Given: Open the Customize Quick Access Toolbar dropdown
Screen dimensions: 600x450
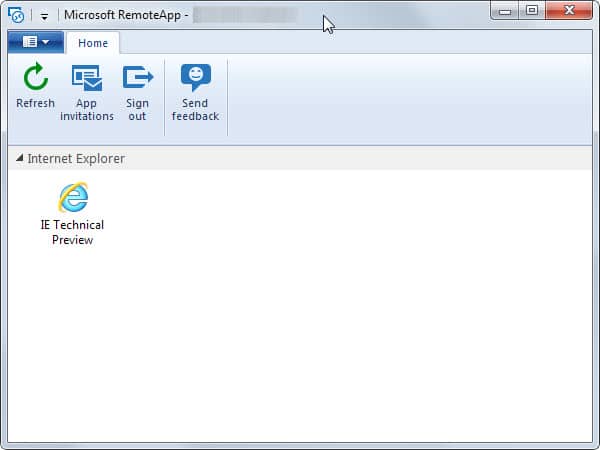Looking at the screenshot, I should coord(44,16).
